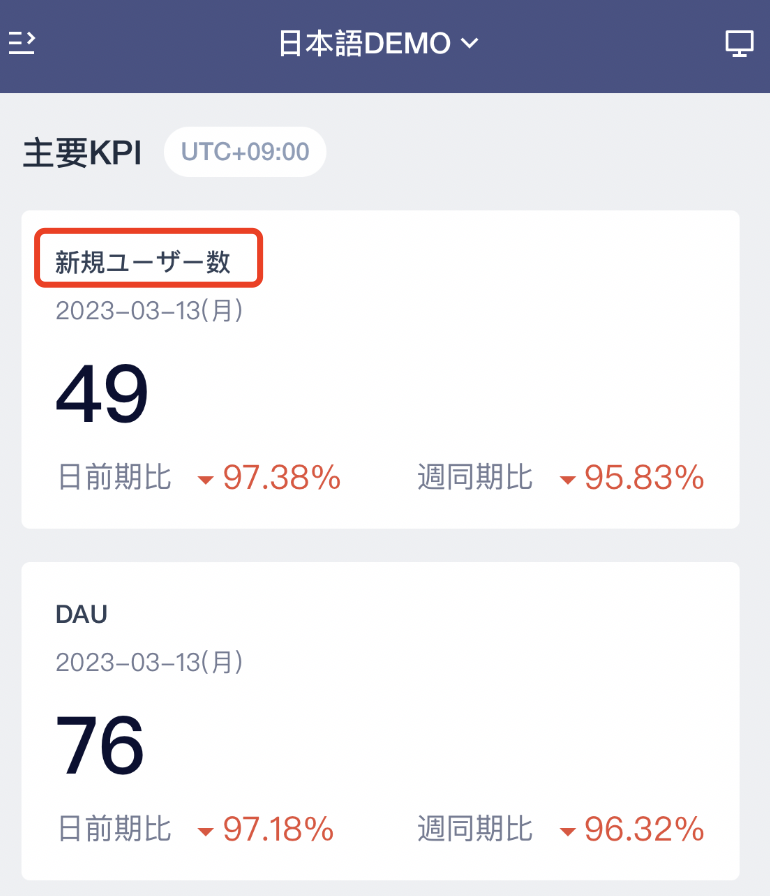Select new users value 49

pyautogui.click(x=102, y=394)
